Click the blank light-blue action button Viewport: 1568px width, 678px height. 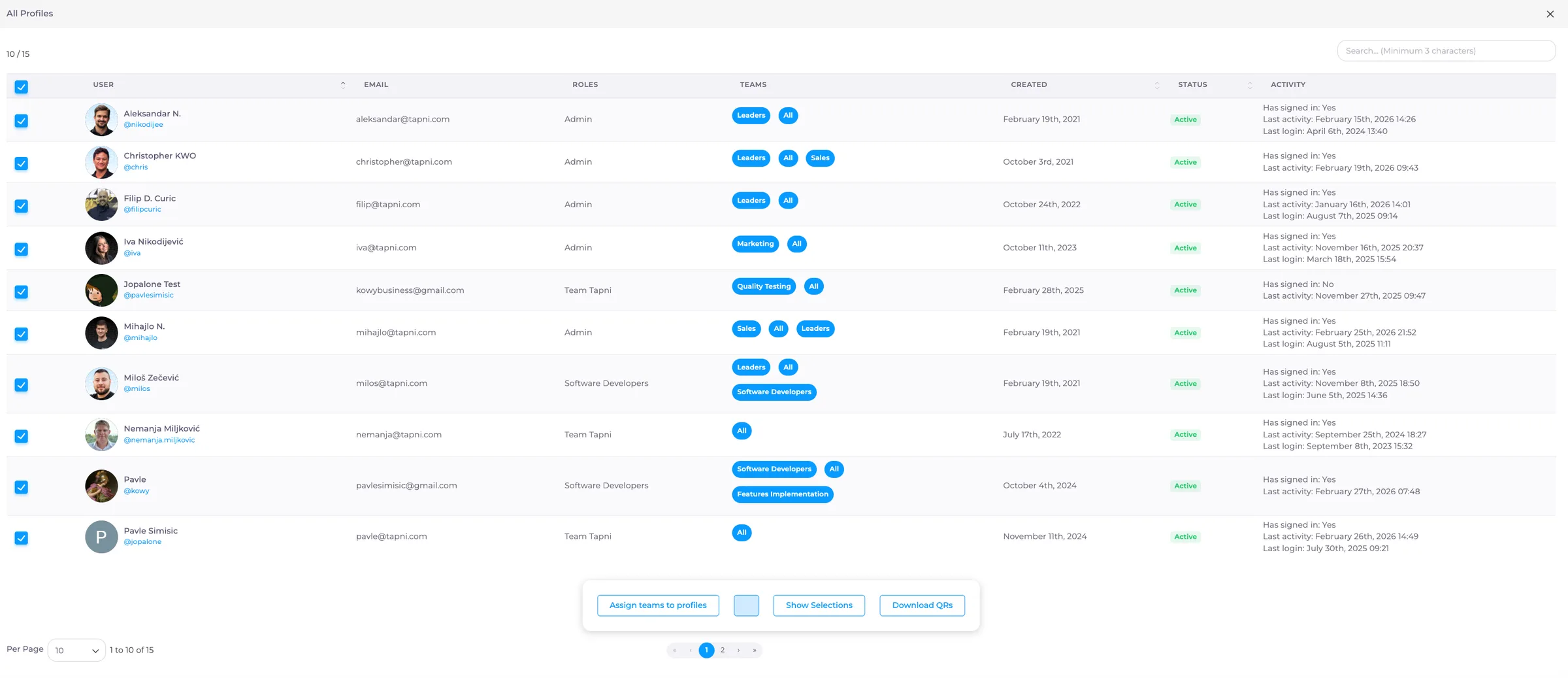point(746,605)
